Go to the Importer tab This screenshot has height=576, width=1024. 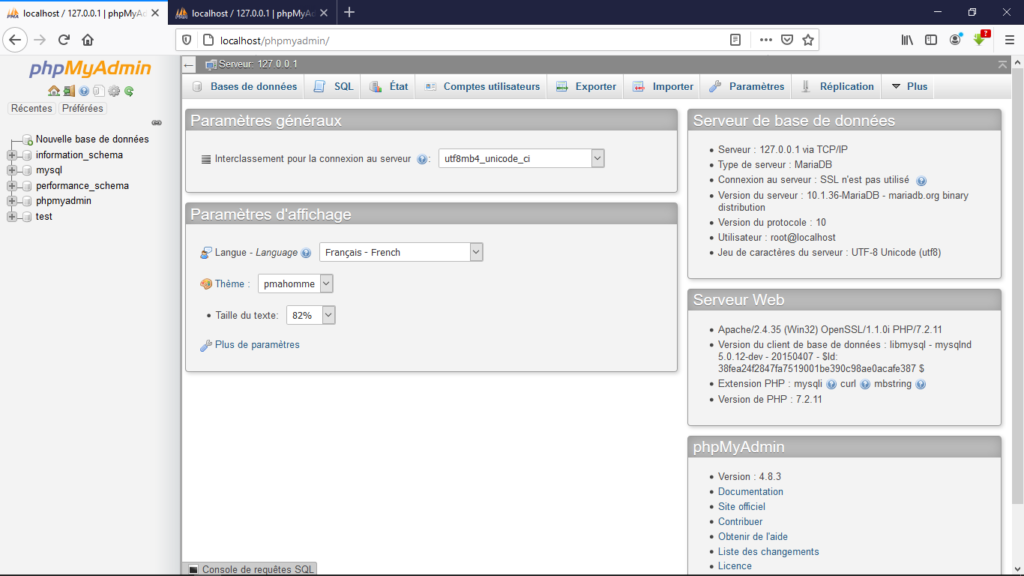(x=662, y=86)
